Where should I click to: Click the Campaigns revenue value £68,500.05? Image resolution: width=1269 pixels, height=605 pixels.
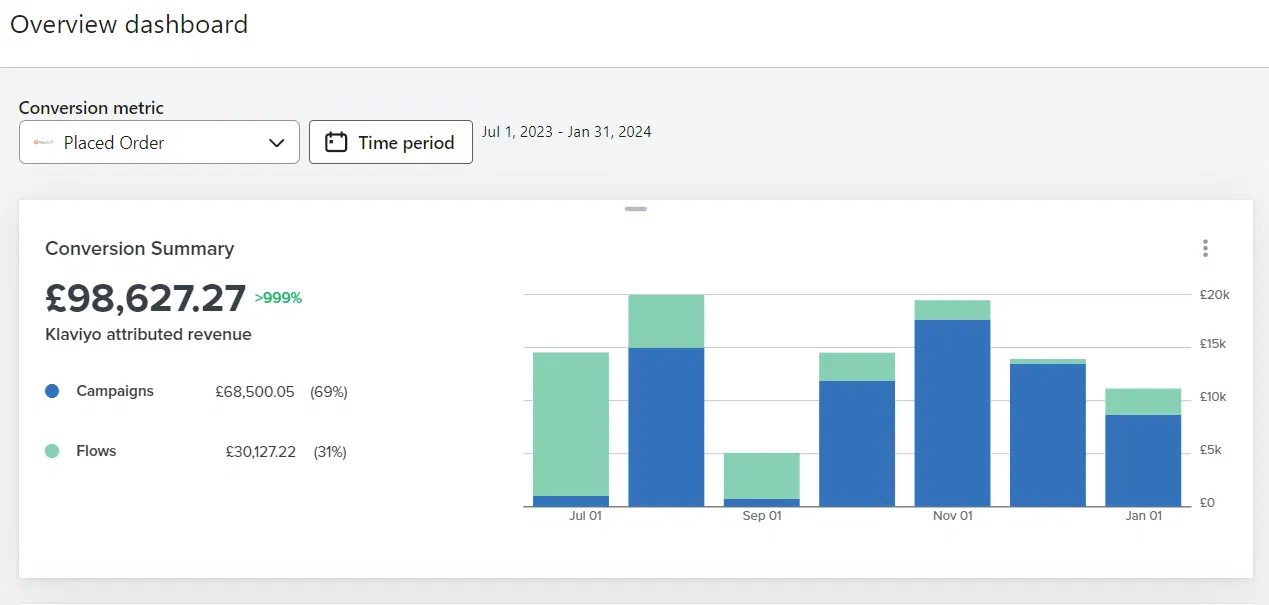[255, 392]
